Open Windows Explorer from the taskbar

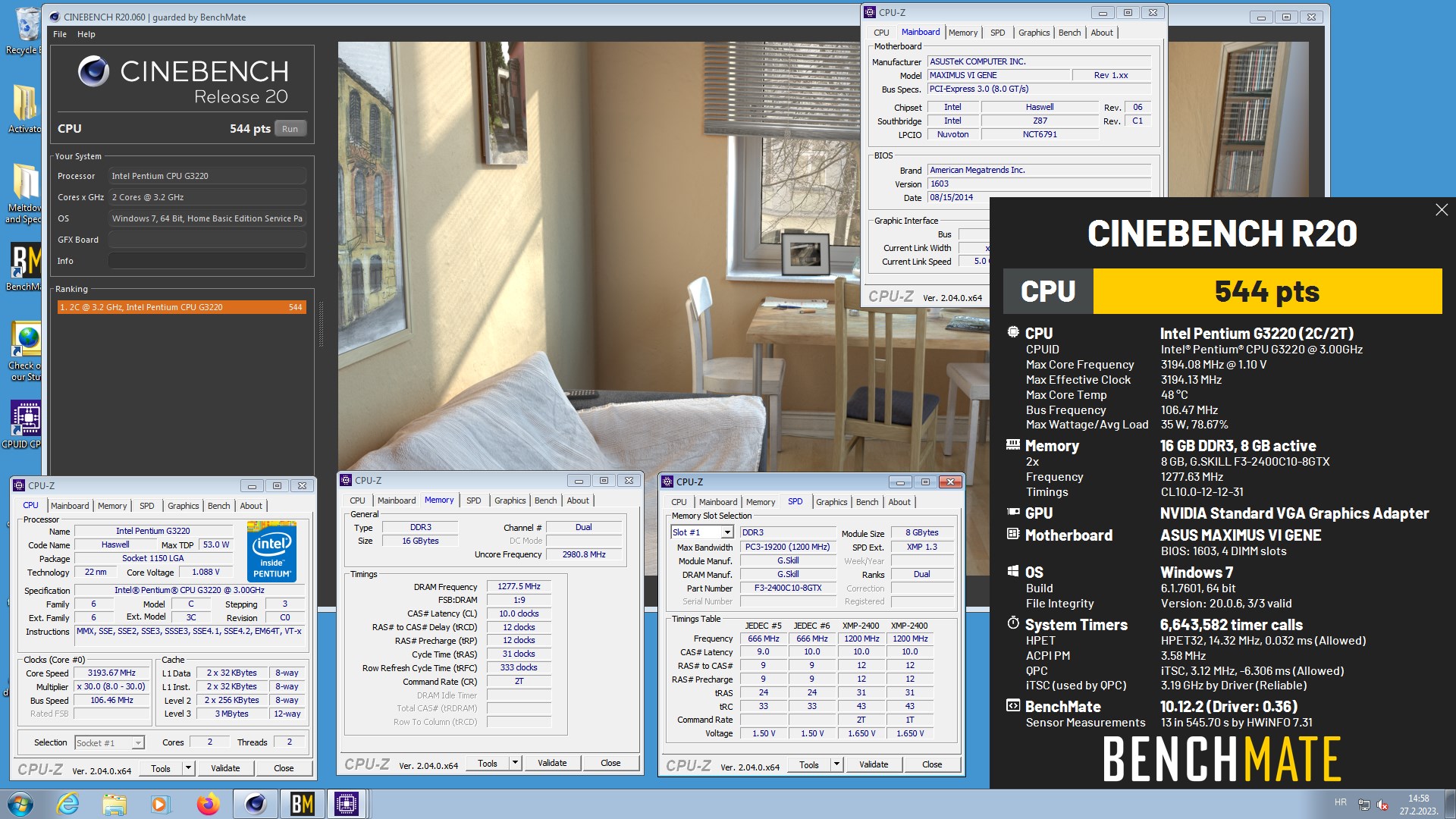click(x=114, y=804)
